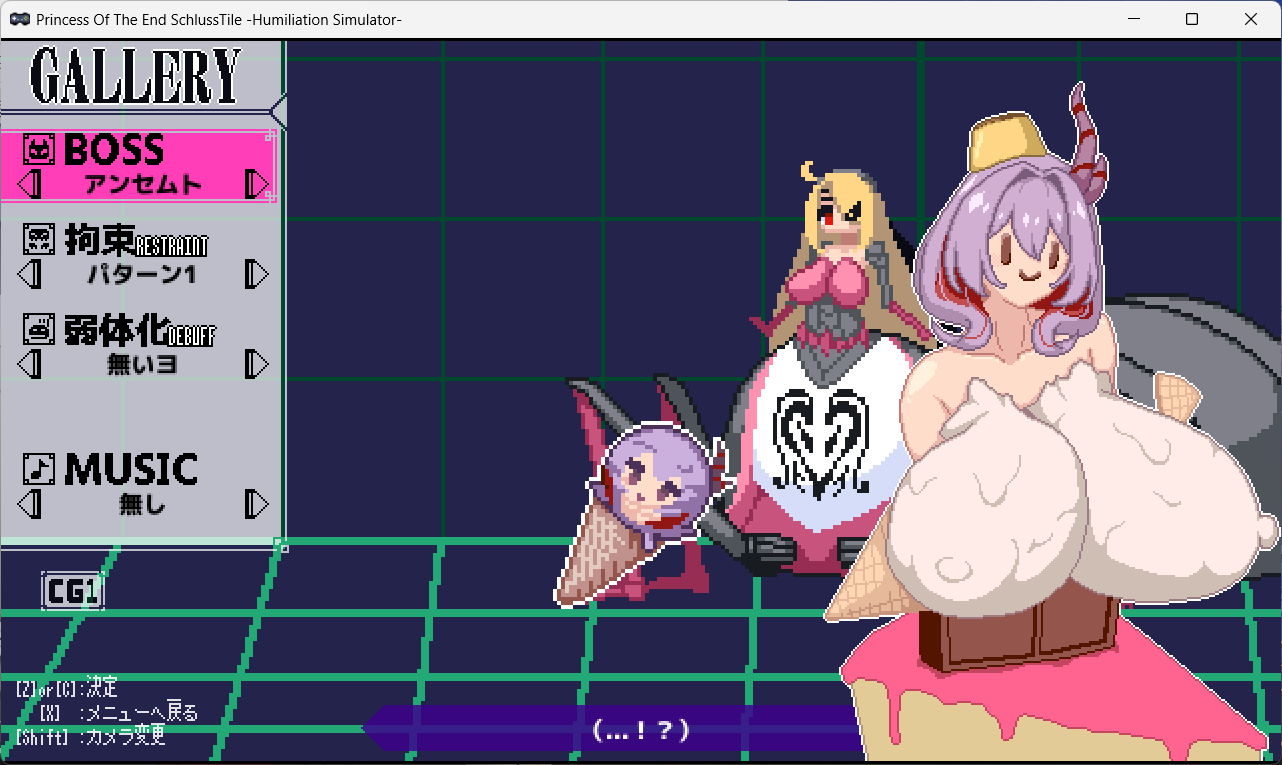
Task: Choose next debuff option arrow
Action: pos(257,363)
